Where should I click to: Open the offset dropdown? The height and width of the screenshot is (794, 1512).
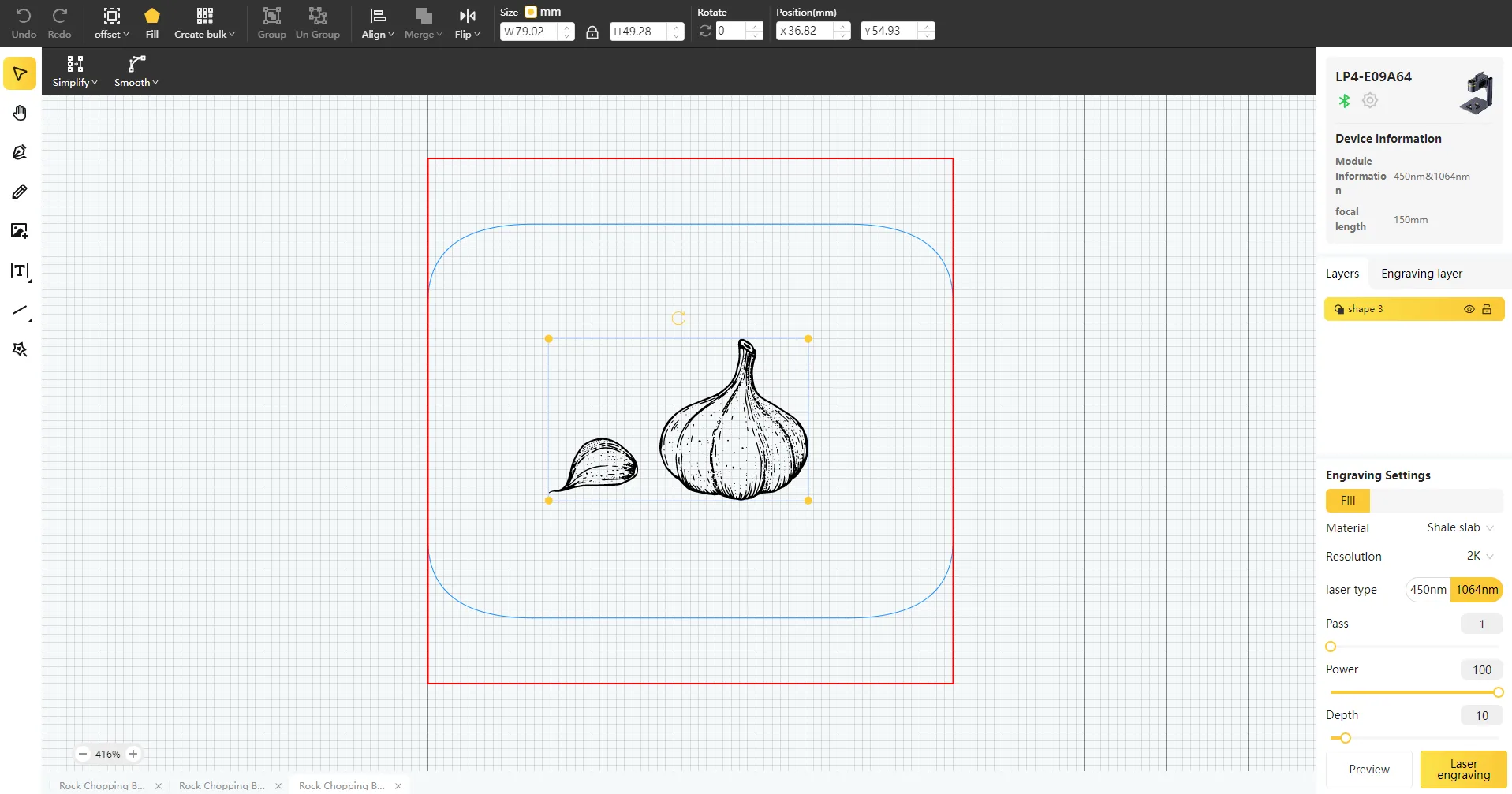coord(112,24)
